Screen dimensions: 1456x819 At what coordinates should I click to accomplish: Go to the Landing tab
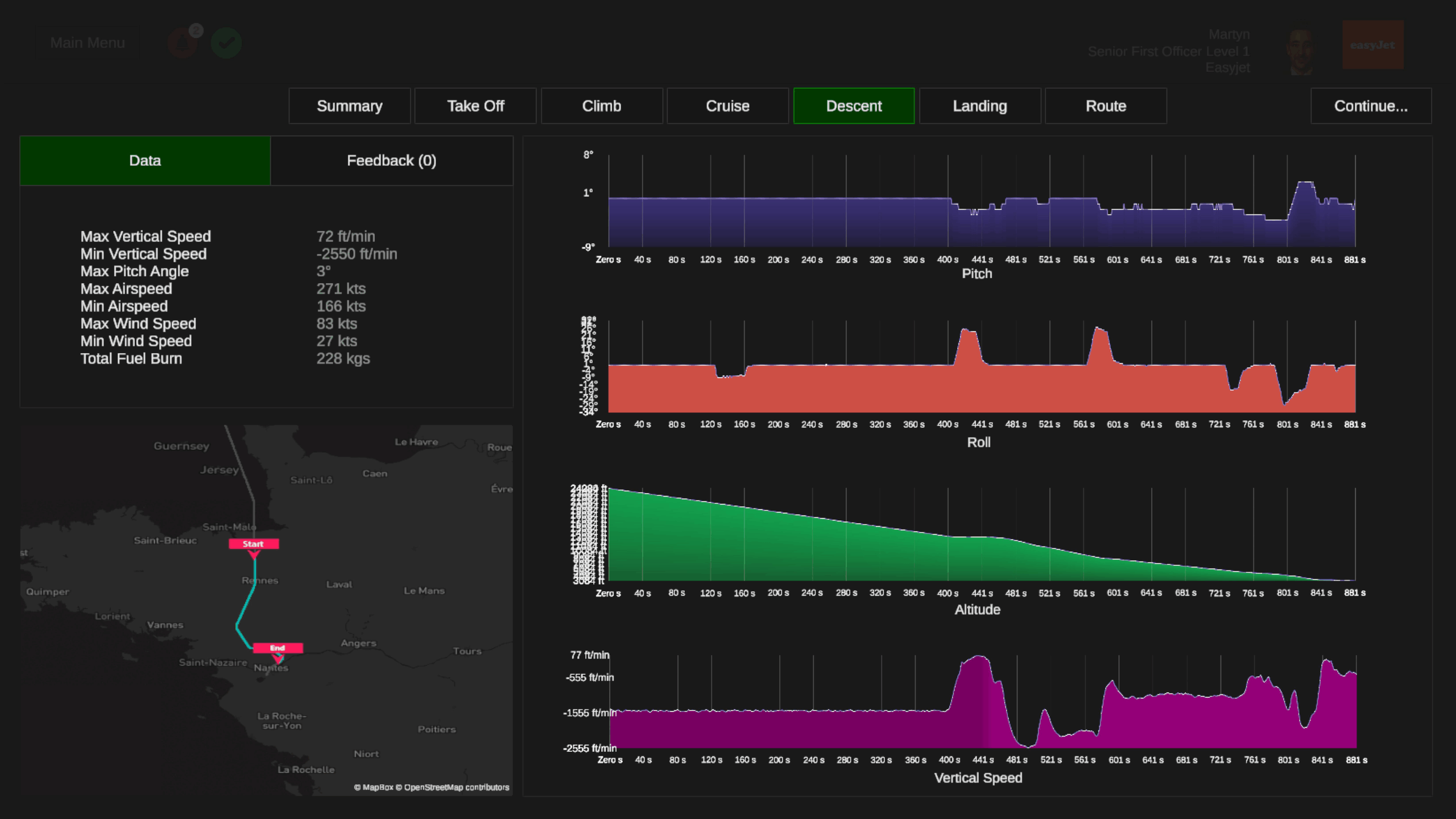tap(979, 106)
